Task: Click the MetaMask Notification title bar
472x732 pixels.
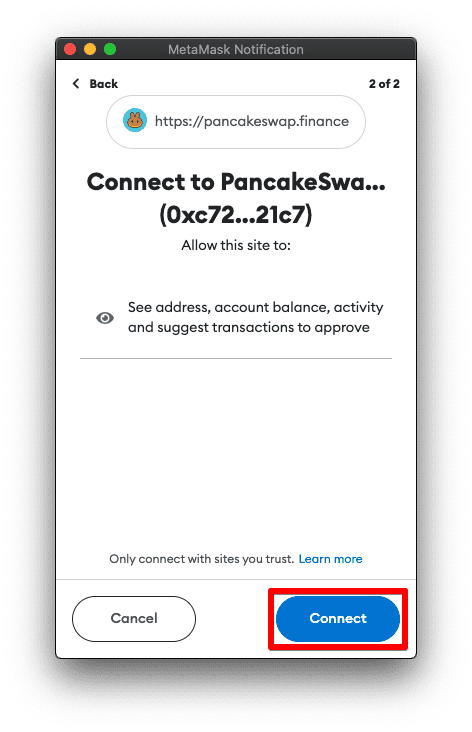Action: 236,49
